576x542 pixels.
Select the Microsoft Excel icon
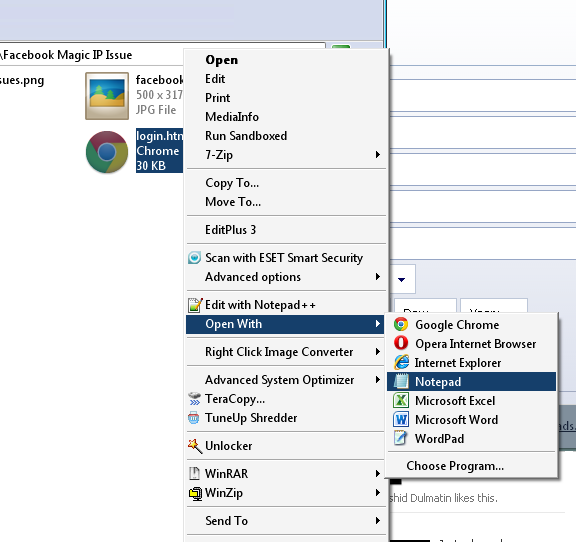pos(401,400)
